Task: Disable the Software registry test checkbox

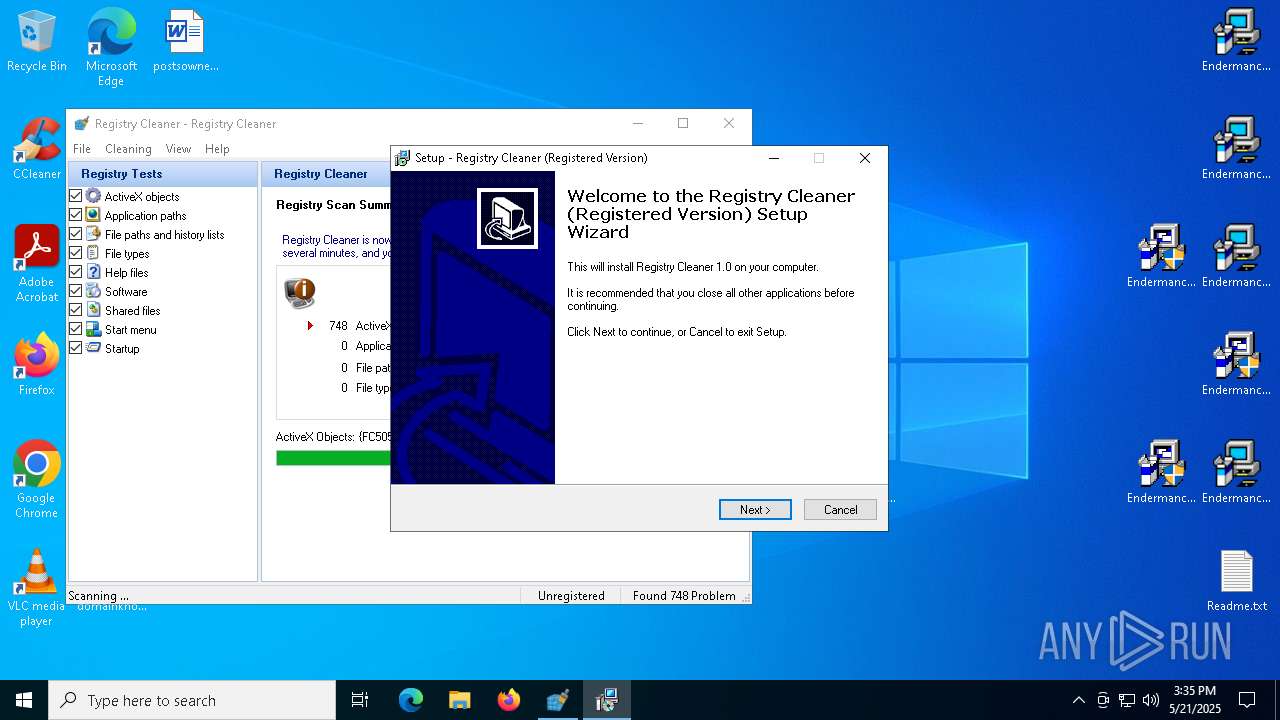Action: tap(75, 291)
